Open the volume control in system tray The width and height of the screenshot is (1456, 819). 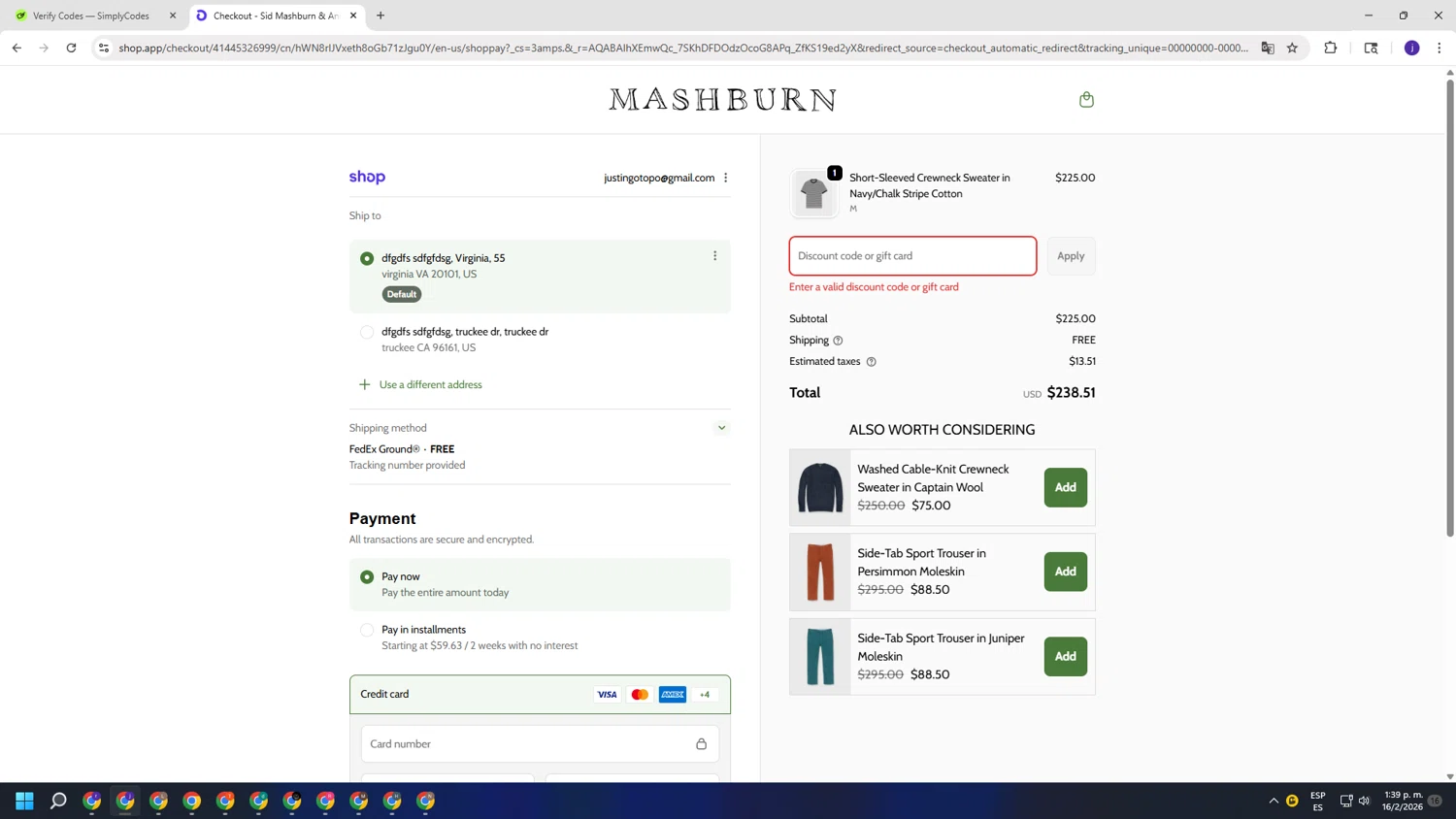click(1364, 801)
